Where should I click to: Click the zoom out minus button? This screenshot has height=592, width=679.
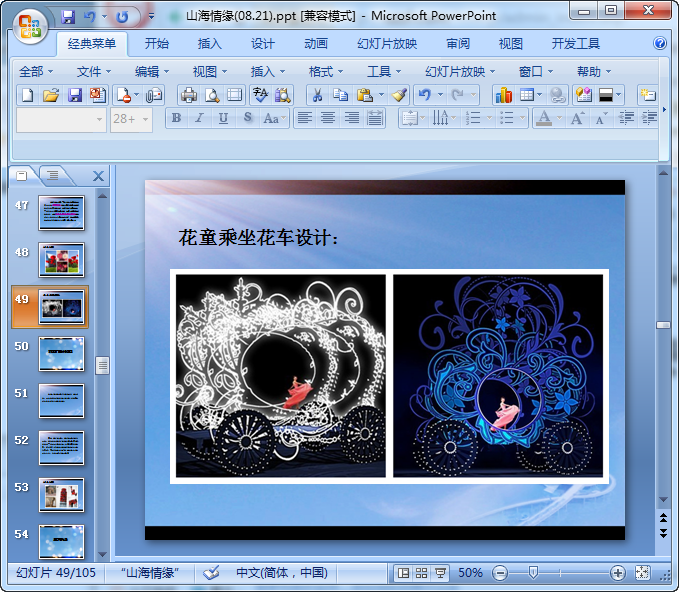(x=500, y=573)
